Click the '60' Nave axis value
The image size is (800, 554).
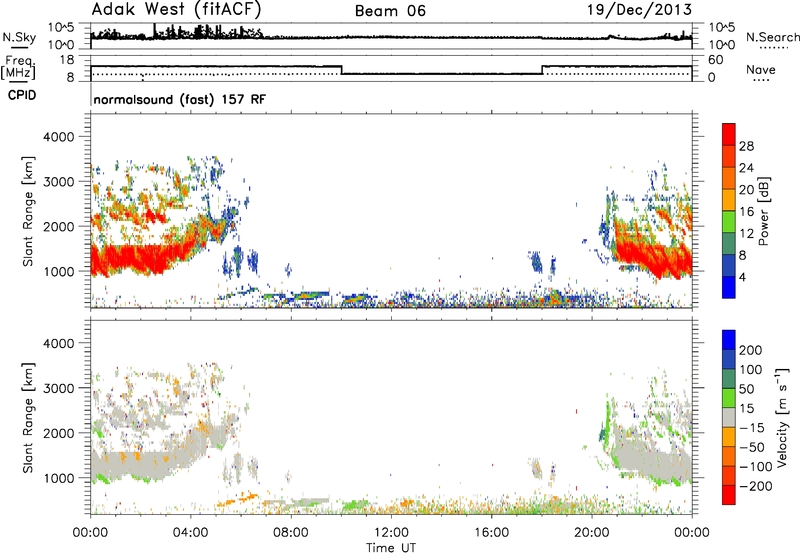click(716, 60)
